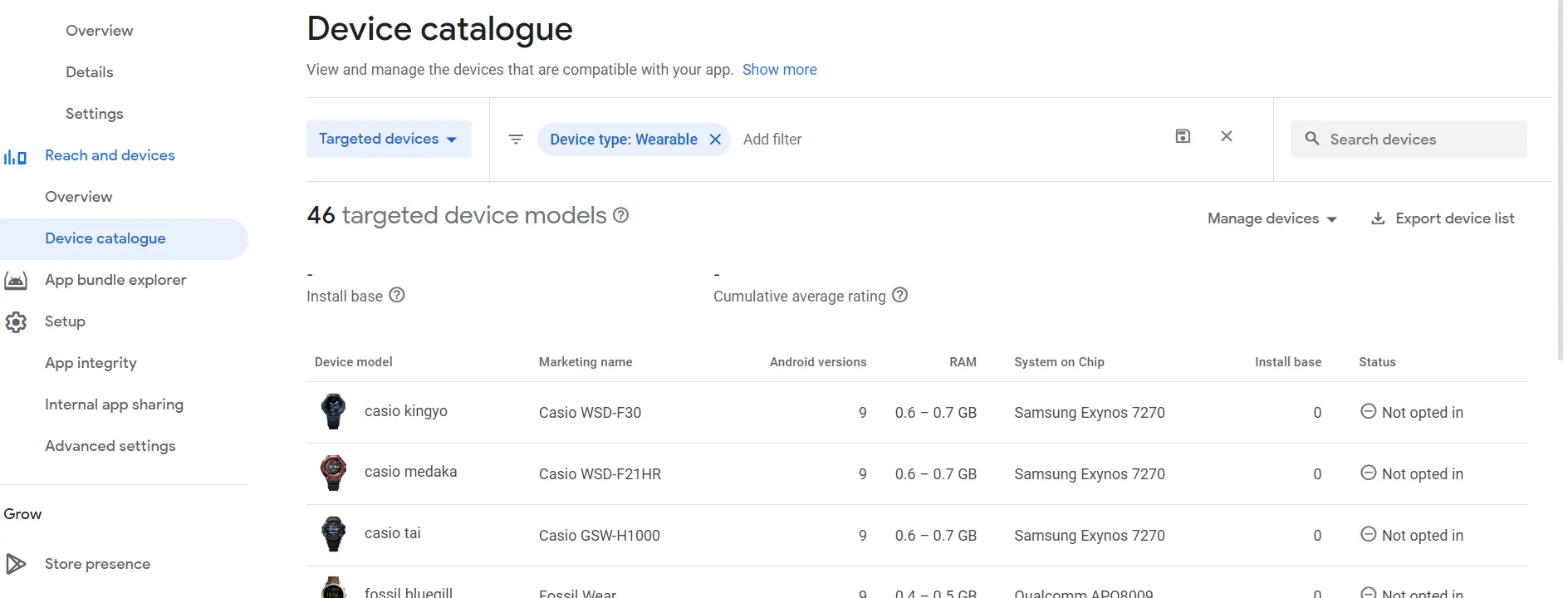
Task: Click the Device model column header
Action: click(354, 362)
